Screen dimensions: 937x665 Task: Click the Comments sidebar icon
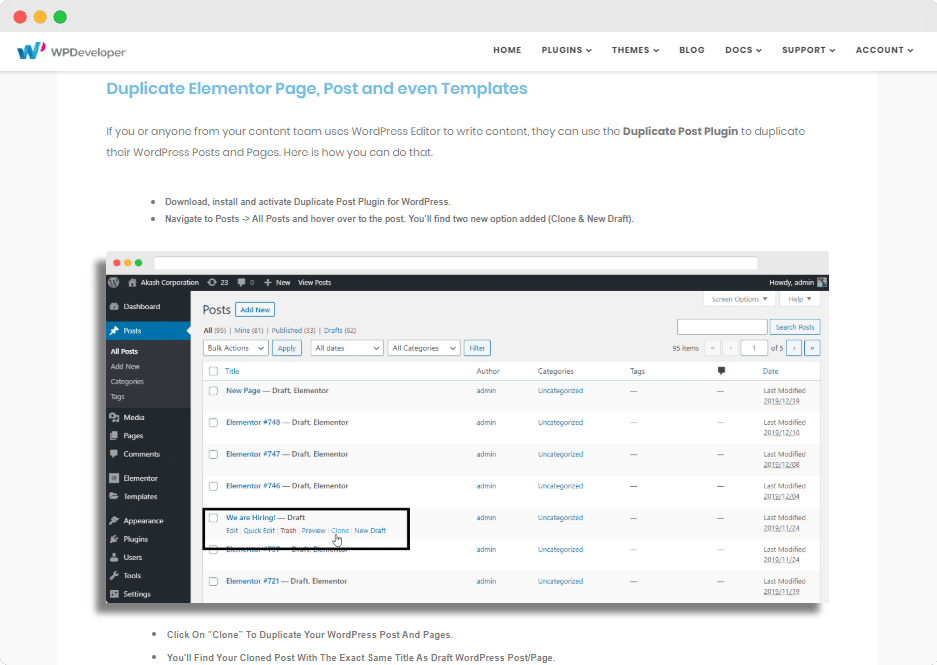coord(115,454)
